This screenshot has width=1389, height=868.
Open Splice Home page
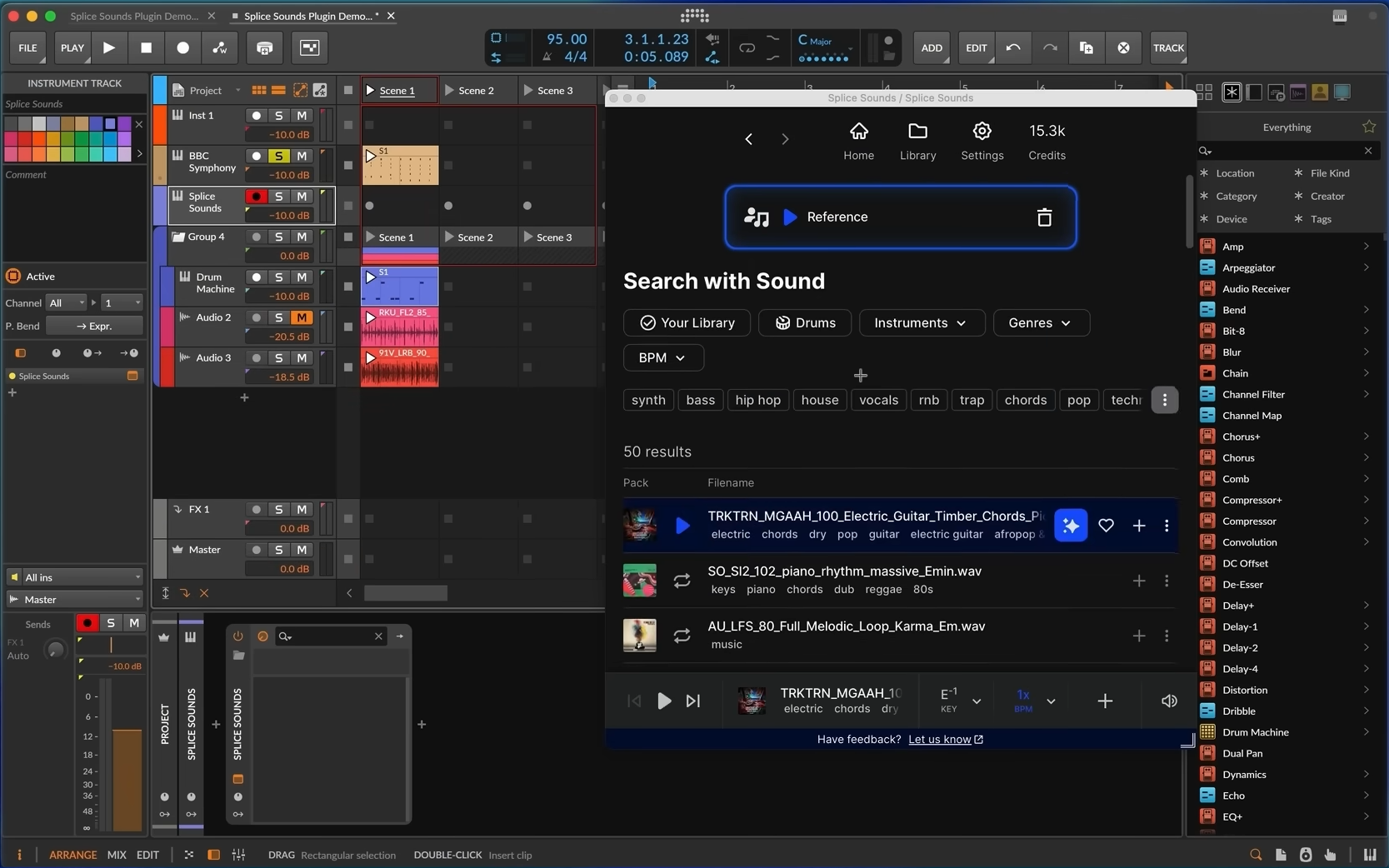pos(858,141)
